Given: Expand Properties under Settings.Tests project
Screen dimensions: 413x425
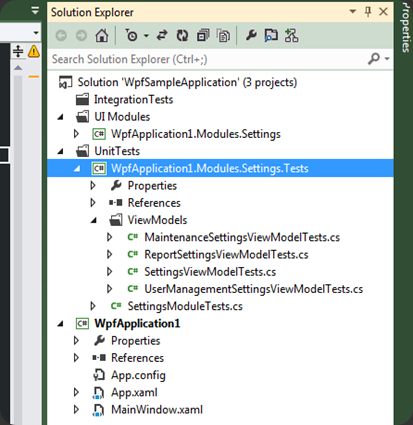Looking at the screenshot, I should (93, 185).
